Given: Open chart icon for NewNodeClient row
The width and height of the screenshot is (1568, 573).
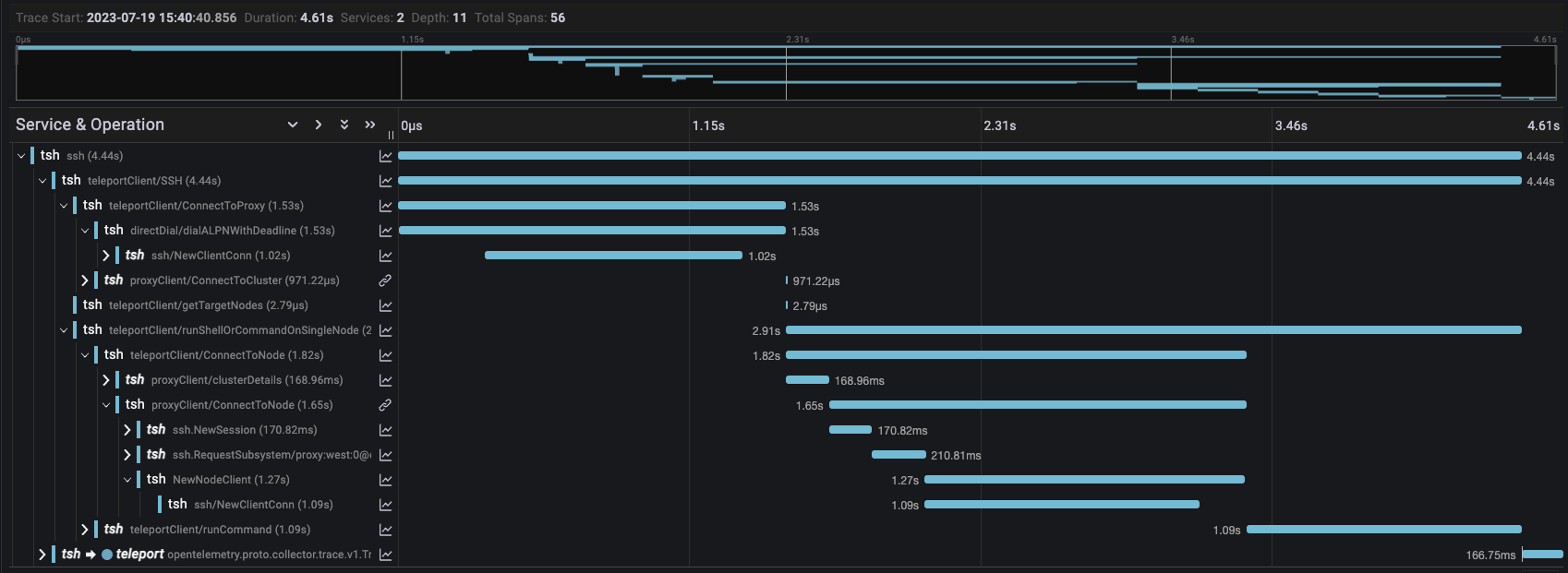Looking at the screenshot, I should click(x=386, y=480).
